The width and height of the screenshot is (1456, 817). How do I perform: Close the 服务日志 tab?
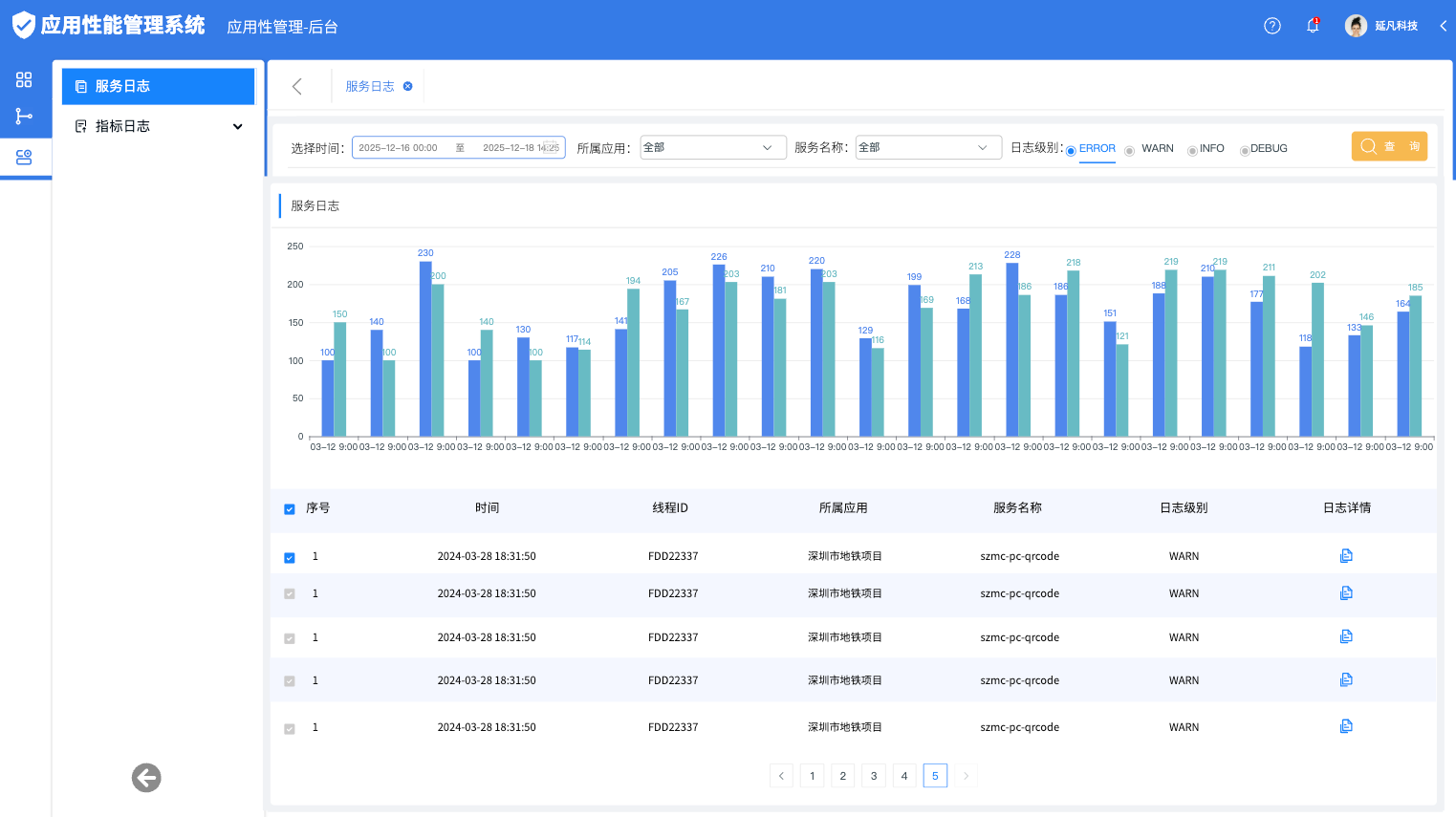click(408, 86)
